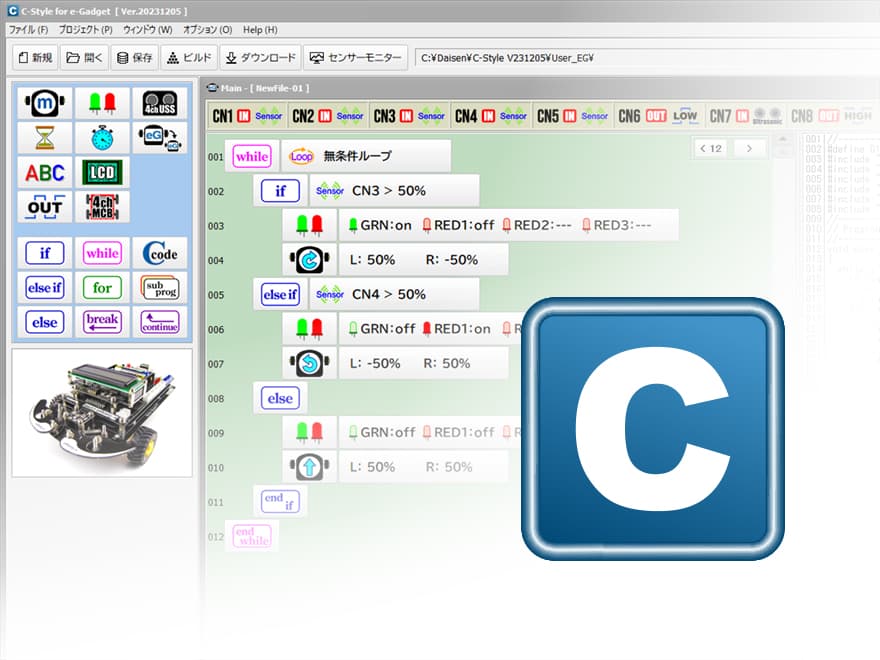Add an else block from palette
The width and height of the screenshot is (880, 660).
45,322
